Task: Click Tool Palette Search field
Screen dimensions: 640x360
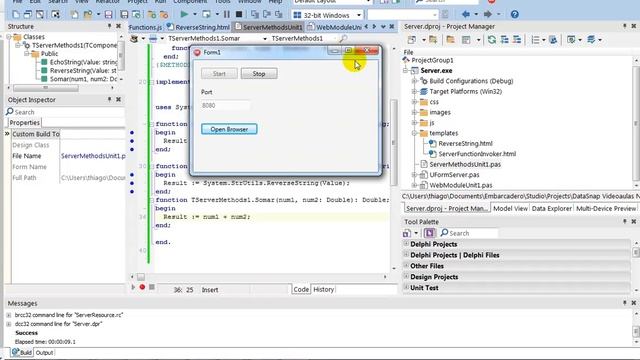Action: click(469, 233)
